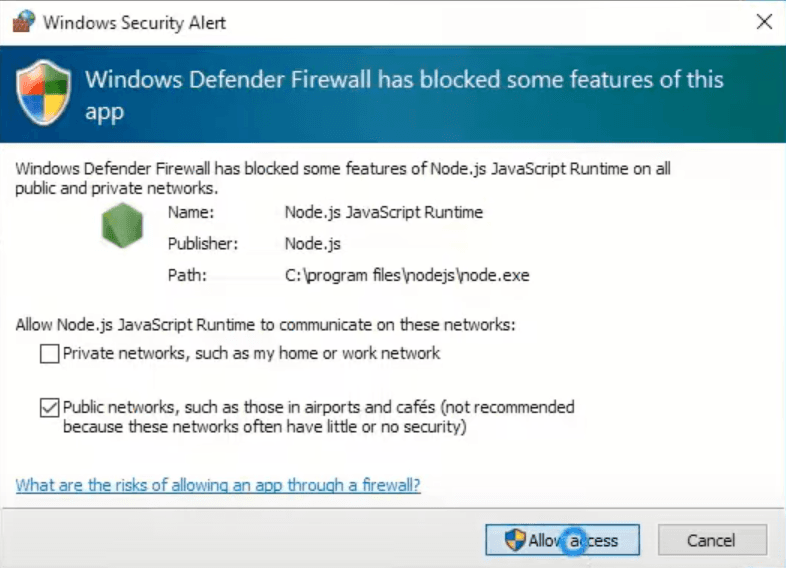
Task: Click the 'Name:' field label
Action: 191,212
